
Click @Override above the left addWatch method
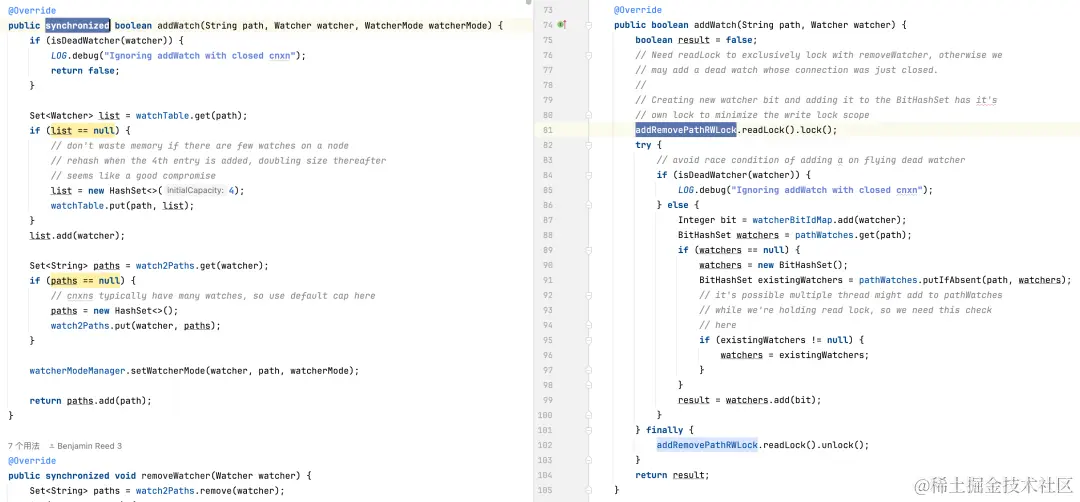(x=32, y=11)
